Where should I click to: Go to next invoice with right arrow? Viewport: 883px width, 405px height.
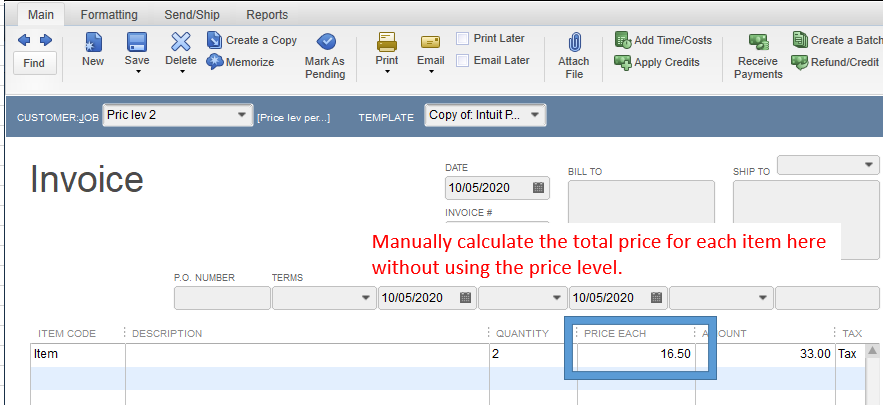[x=46, y=40]
